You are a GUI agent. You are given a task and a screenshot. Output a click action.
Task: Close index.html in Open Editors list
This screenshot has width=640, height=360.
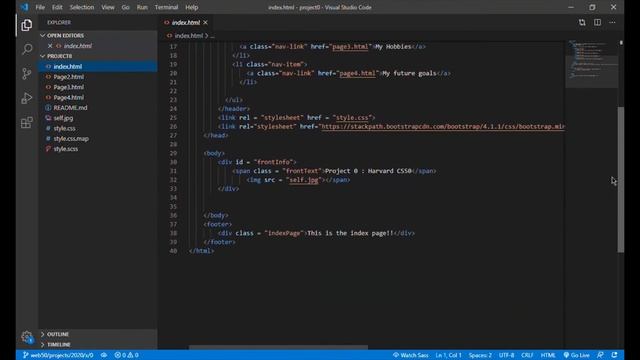(50, 46)
